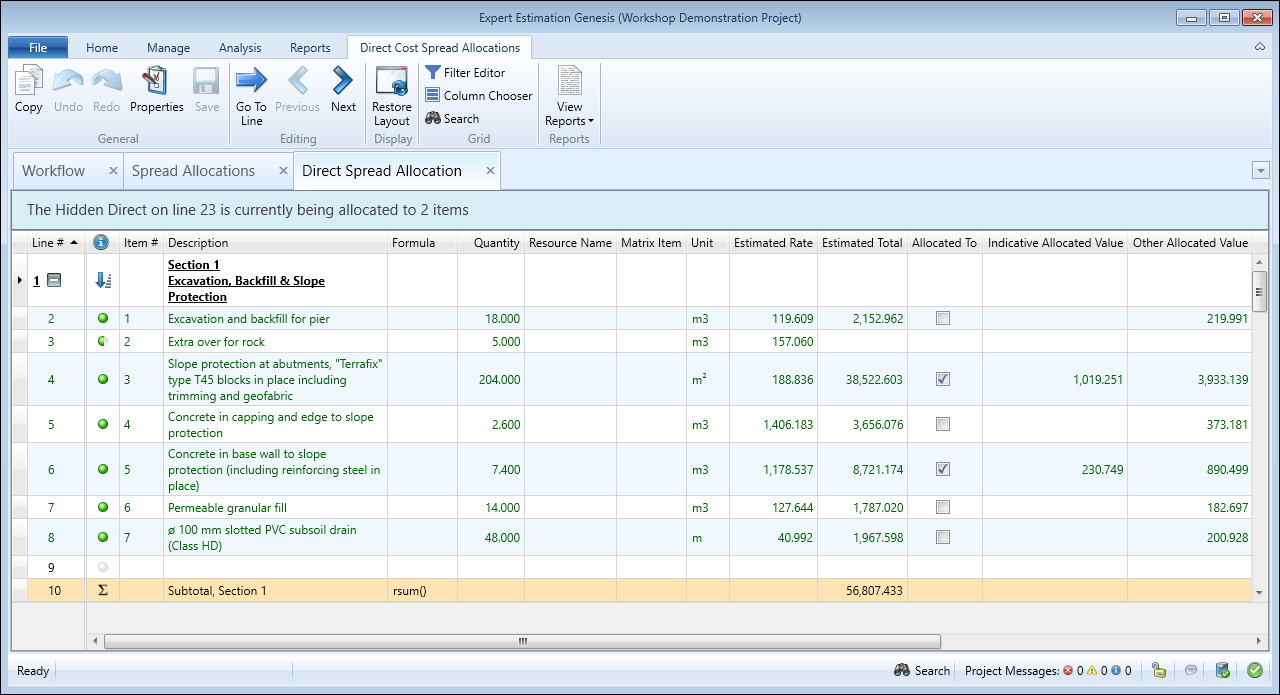Click the Search button in Grid group

(x=452, y=118)
